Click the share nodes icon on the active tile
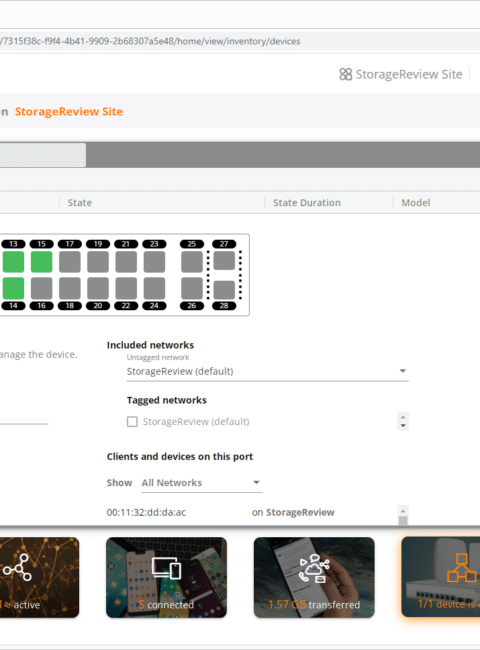 (17, 568)
